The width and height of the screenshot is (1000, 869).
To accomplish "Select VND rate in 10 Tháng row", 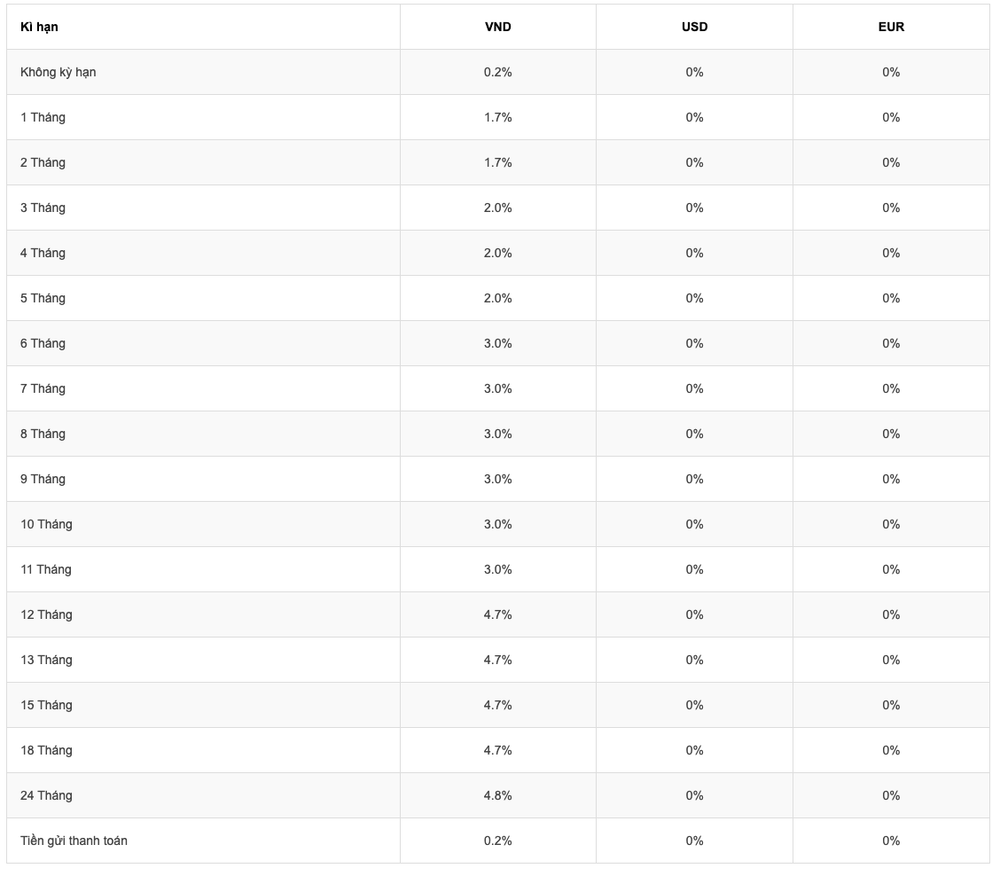I will [498, 524].
